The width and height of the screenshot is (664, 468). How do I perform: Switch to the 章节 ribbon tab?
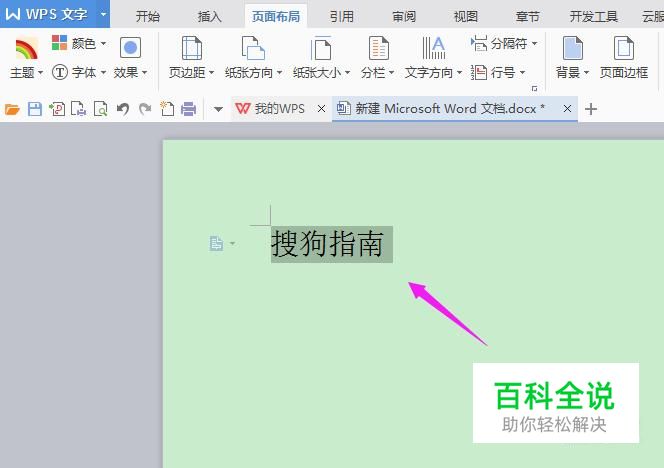click(x=528, y=17)
